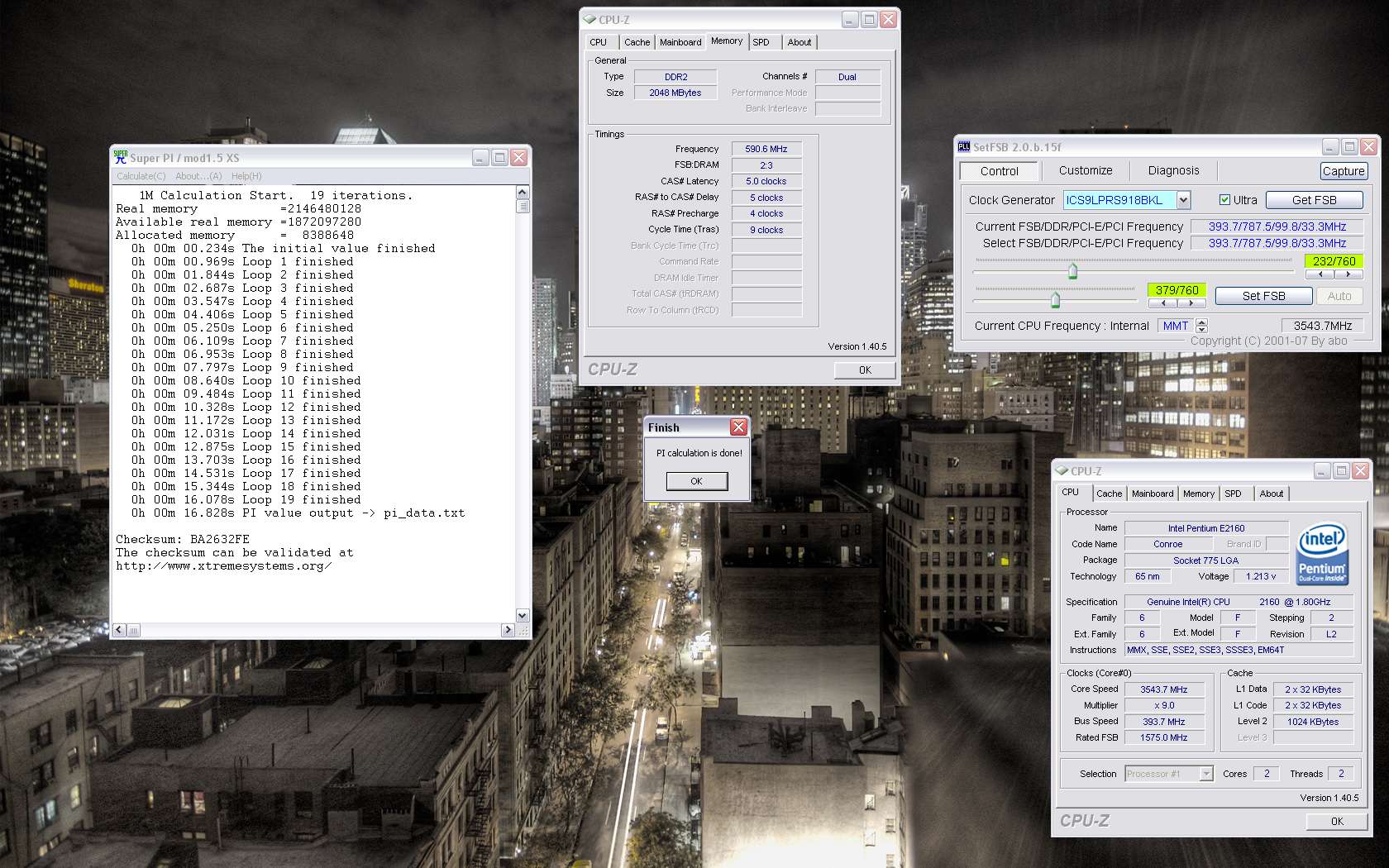Click the Select FSB frequency field
This screenshot has width=1389, height=868.
1277,243
